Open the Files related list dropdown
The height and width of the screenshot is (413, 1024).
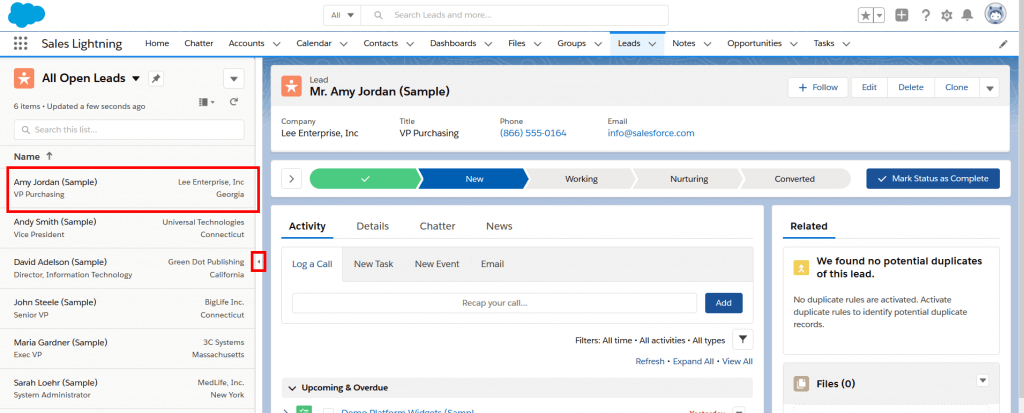pos(983,381)
